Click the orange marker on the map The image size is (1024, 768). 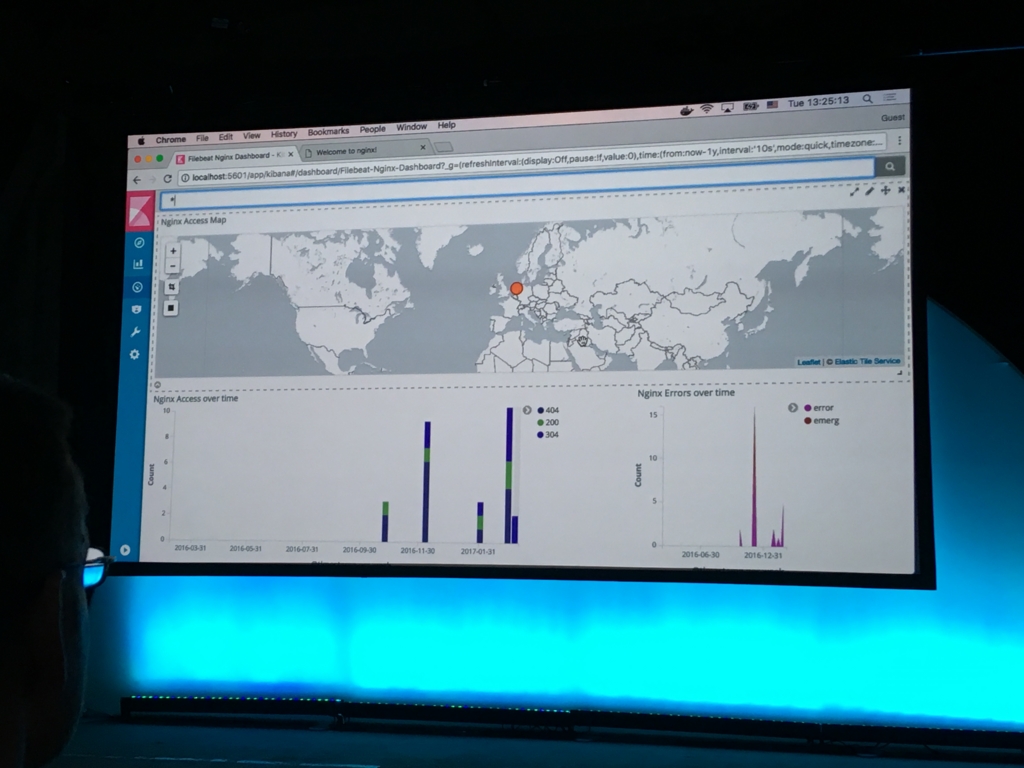517,288
